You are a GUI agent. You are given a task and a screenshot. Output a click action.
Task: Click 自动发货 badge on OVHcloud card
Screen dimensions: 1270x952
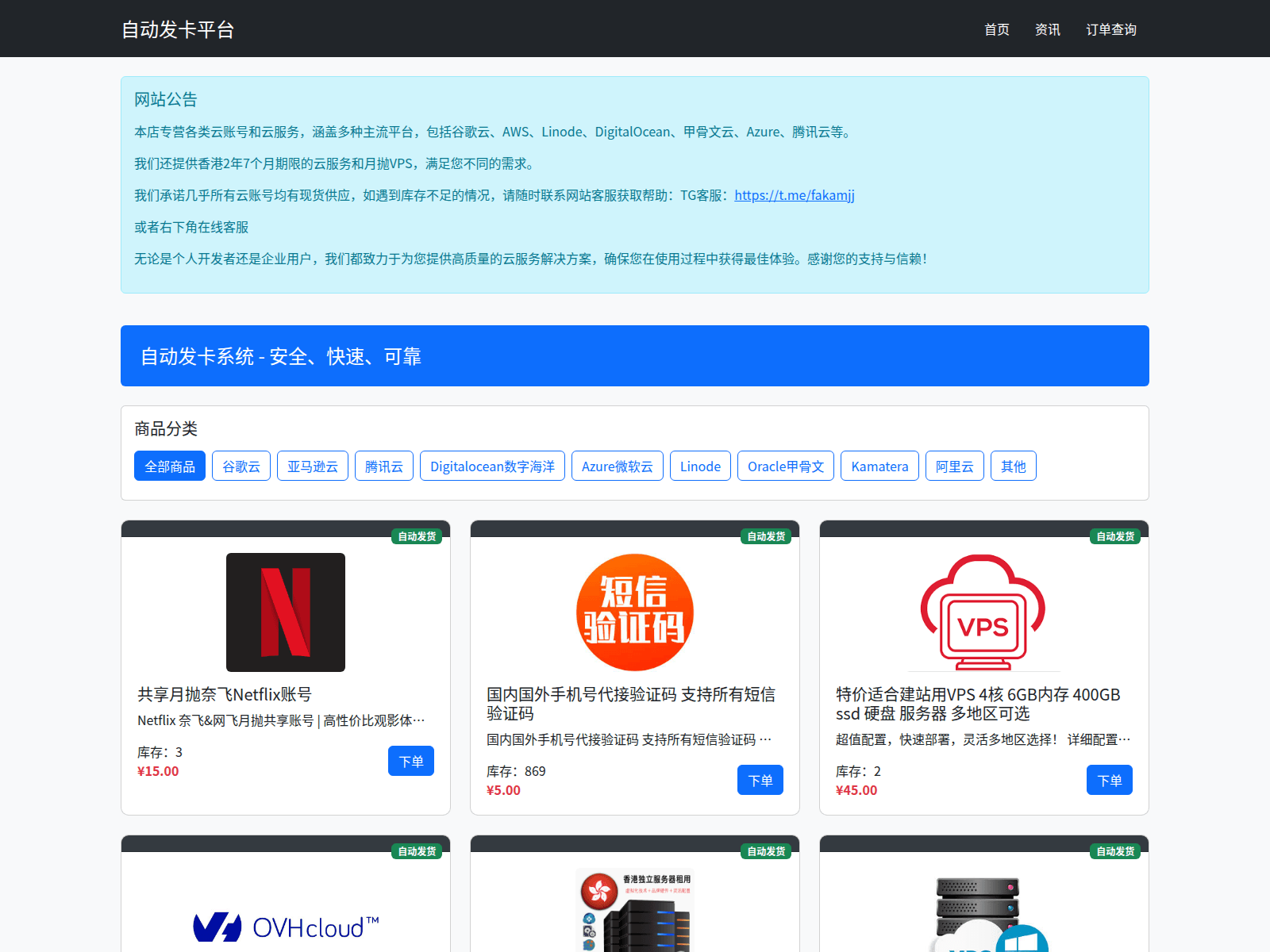tap(417, 851)
